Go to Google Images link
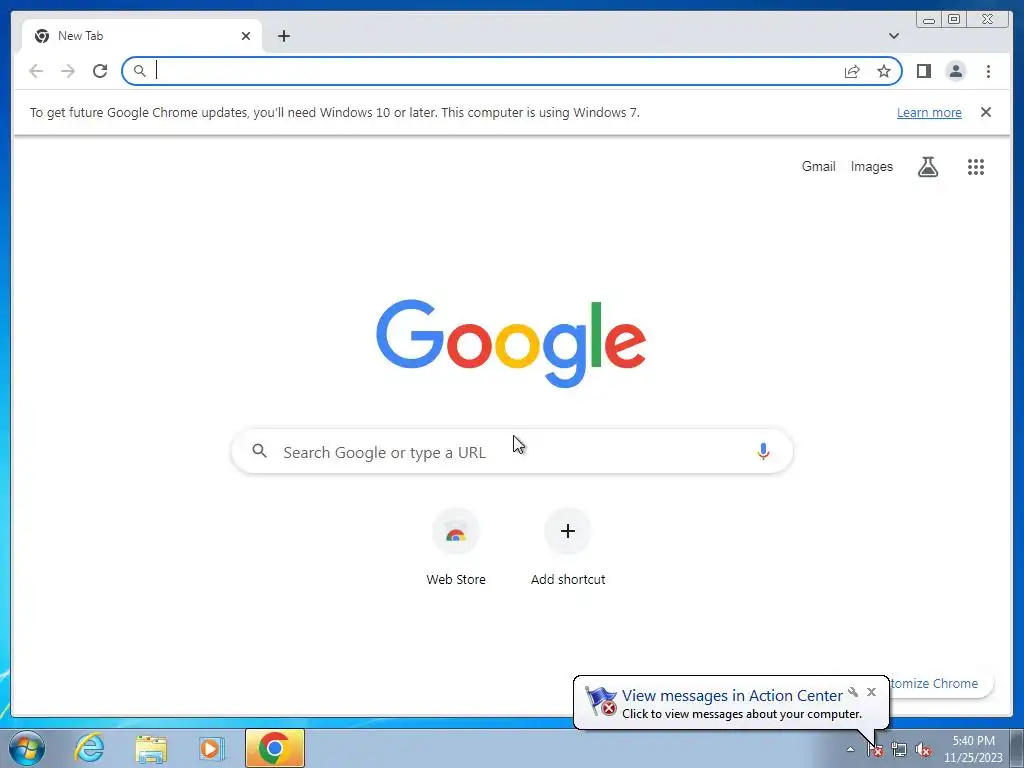 [871, 167]
